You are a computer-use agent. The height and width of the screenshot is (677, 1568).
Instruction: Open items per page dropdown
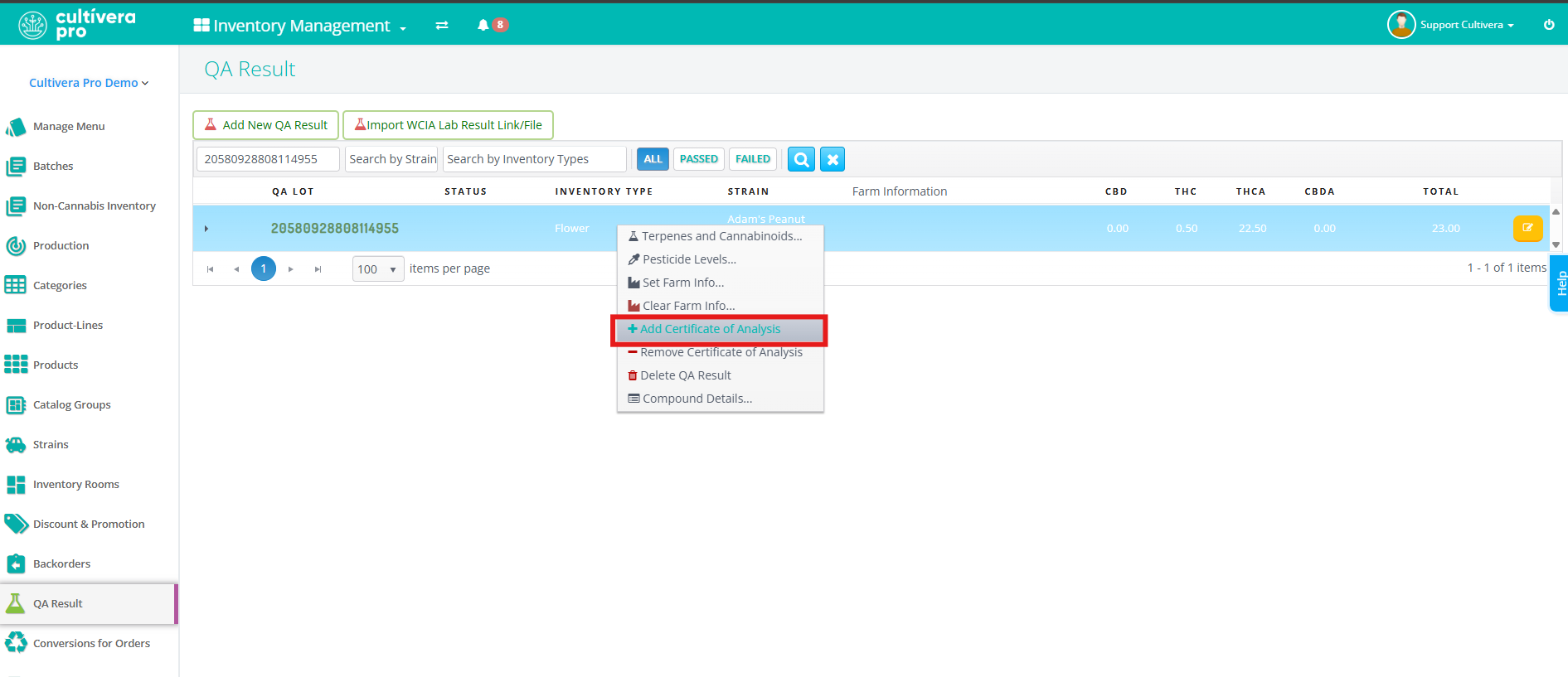(378, 269)
